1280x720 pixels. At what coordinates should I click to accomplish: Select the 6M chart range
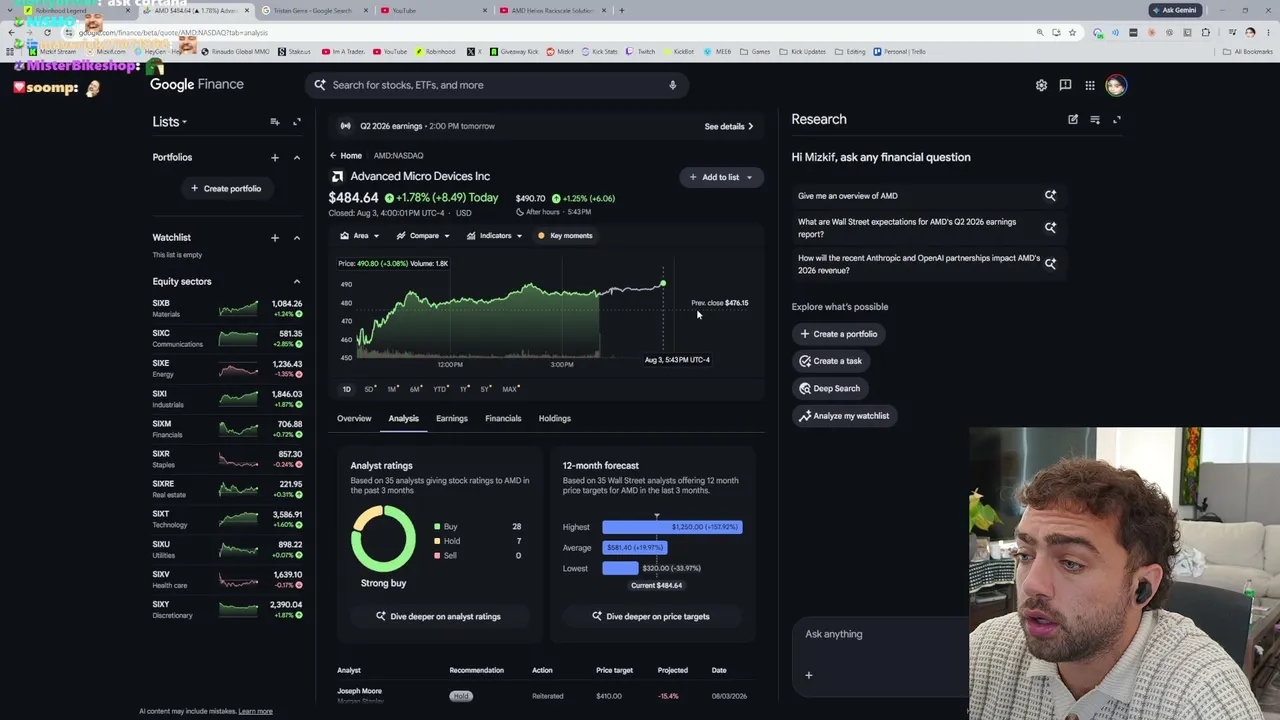(x=415, y=389)
